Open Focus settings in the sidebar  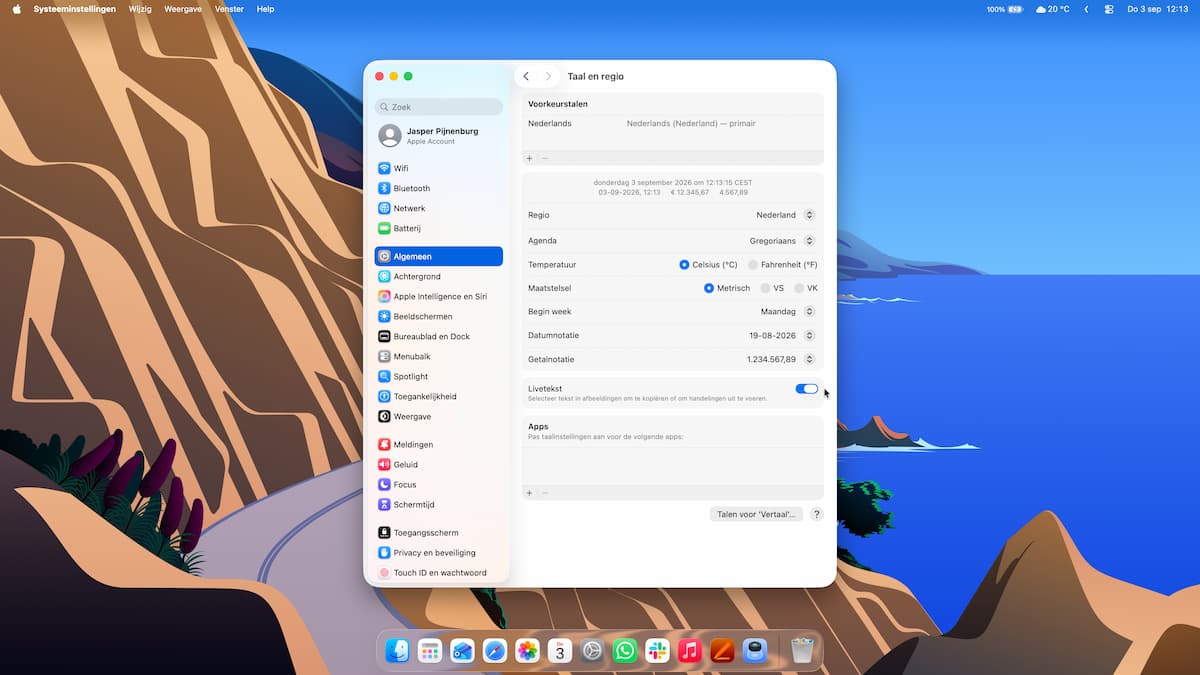coord(438,484)
